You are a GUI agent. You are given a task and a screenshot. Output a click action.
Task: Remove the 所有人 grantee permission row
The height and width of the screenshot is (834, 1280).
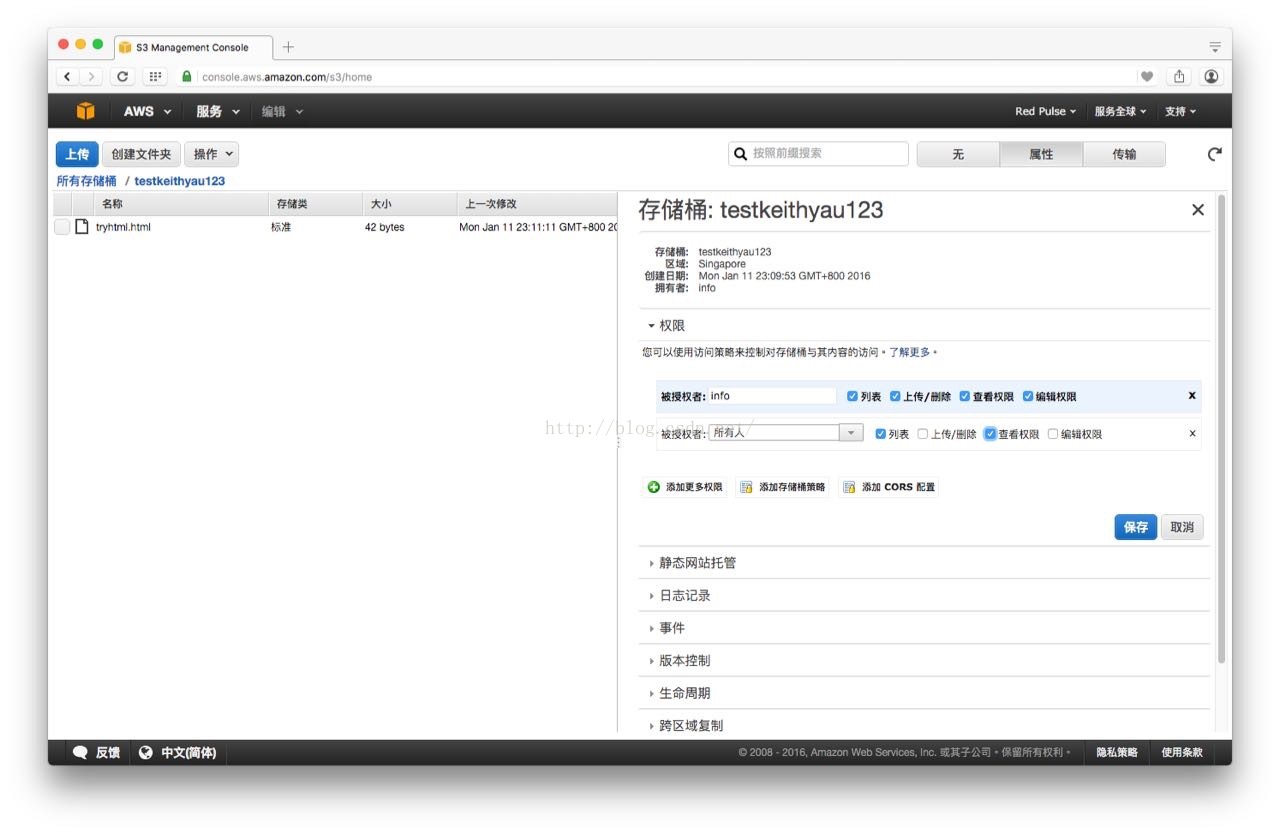pyautogui.click(x=1192, y=433)
